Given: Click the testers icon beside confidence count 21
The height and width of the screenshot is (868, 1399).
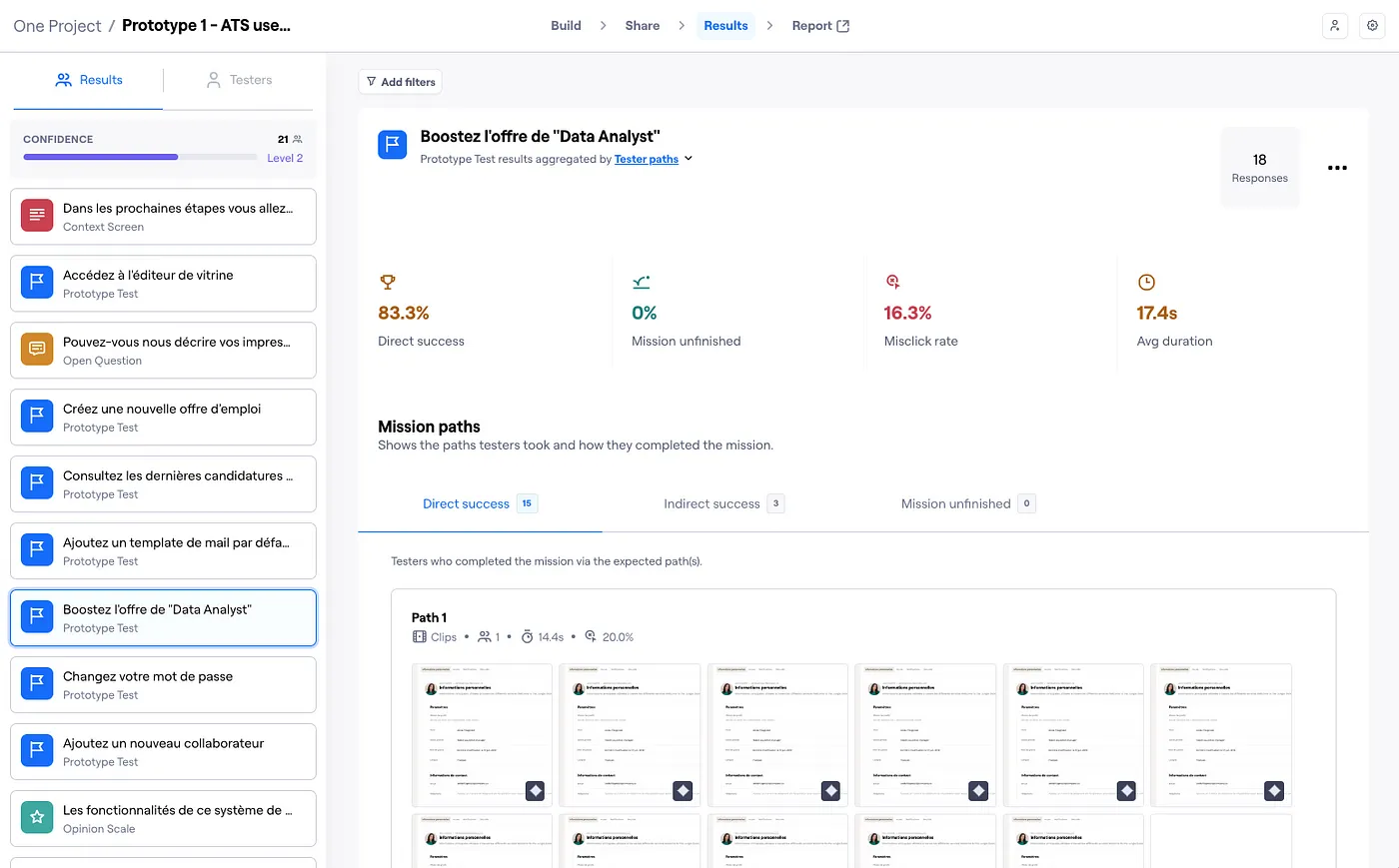Looking at the screenshot, I should pos(297,139).
